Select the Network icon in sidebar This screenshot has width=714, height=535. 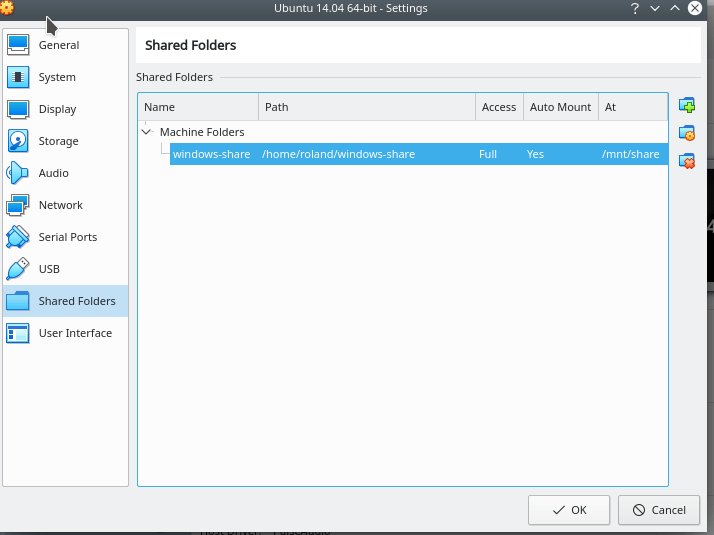19,205
